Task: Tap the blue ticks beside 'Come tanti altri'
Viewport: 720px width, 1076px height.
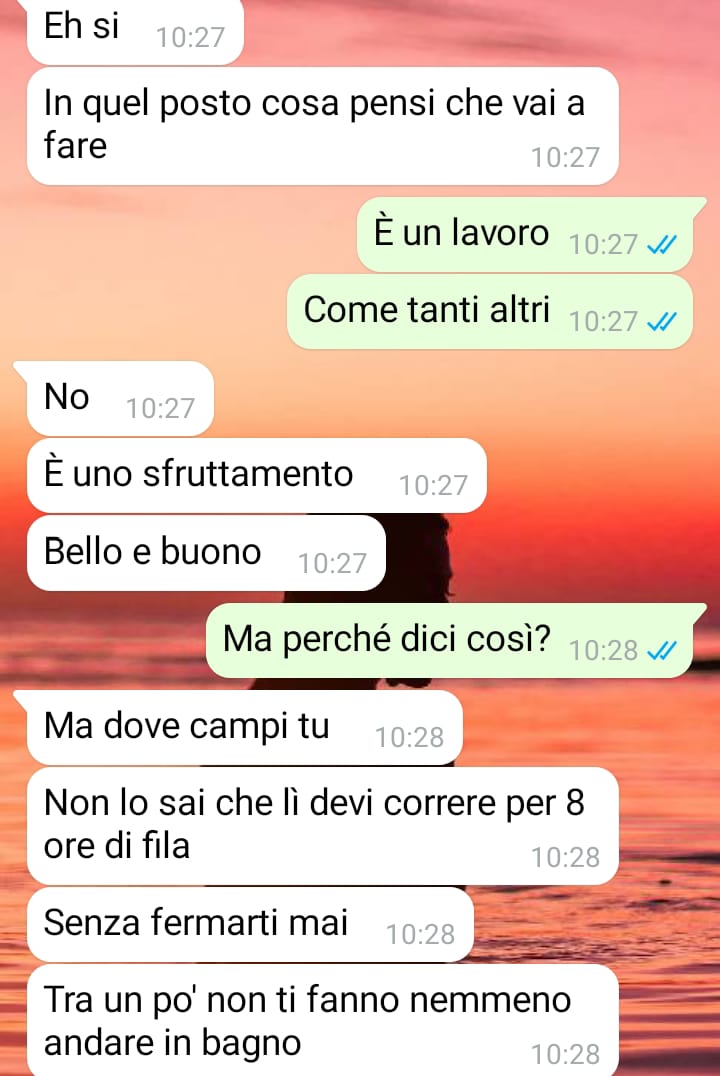Action: tap(662, 321)
